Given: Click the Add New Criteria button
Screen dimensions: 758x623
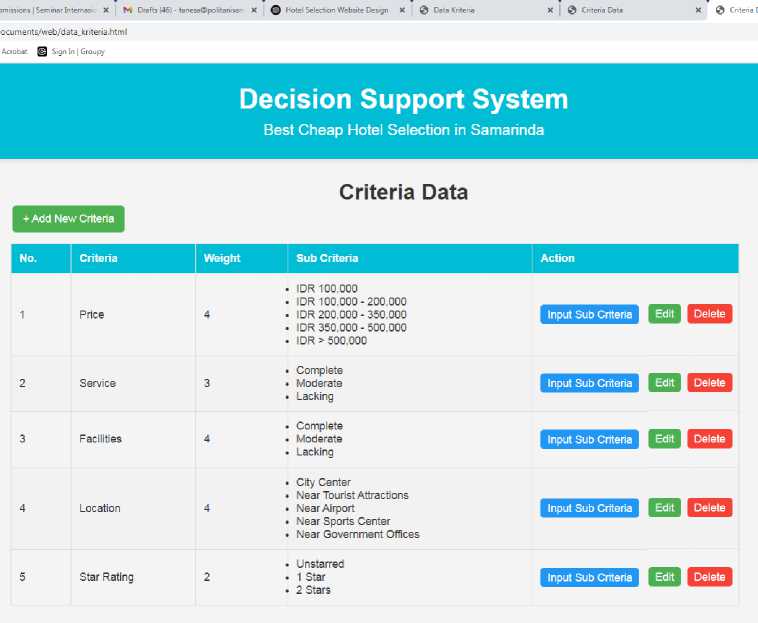Looking at the screenshot, I should pyautogui.click(x=68, y=218).
